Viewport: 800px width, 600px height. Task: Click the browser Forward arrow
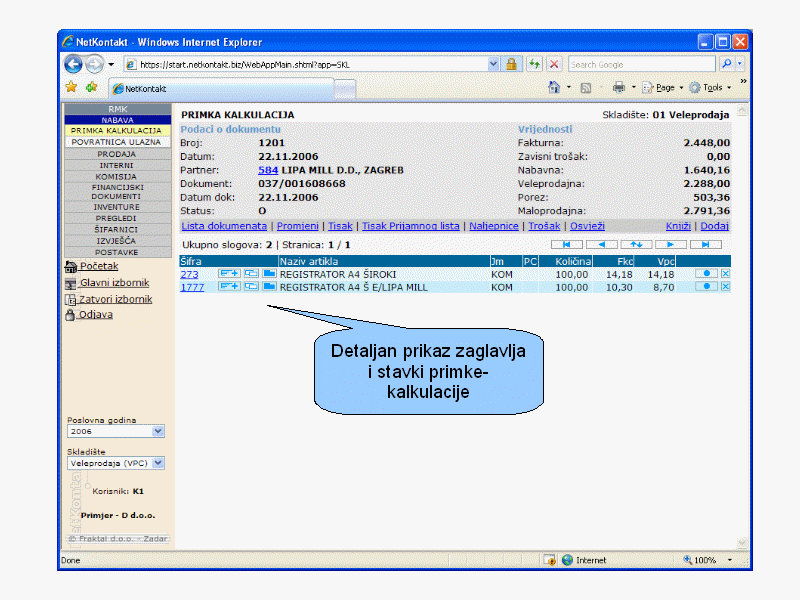[94, 64]
